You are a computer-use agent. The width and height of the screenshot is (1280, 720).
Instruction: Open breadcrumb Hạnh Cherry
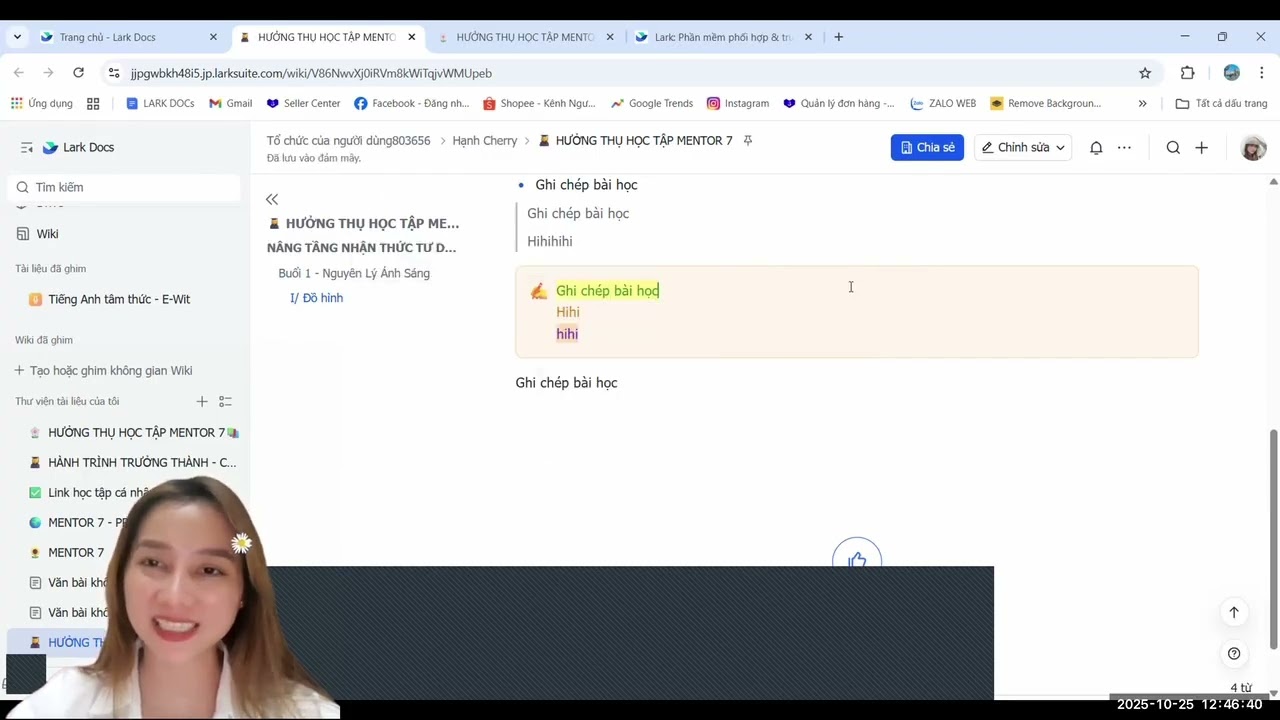click(485, 141)
